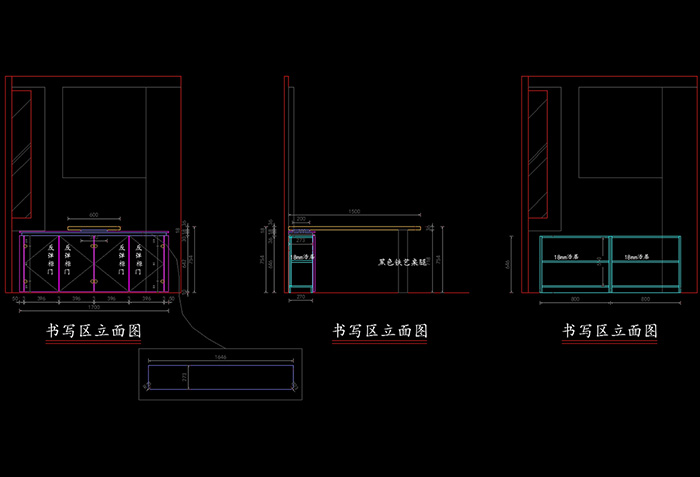Select the middle elevation title 书写区立面图

[x=380, y=331]
